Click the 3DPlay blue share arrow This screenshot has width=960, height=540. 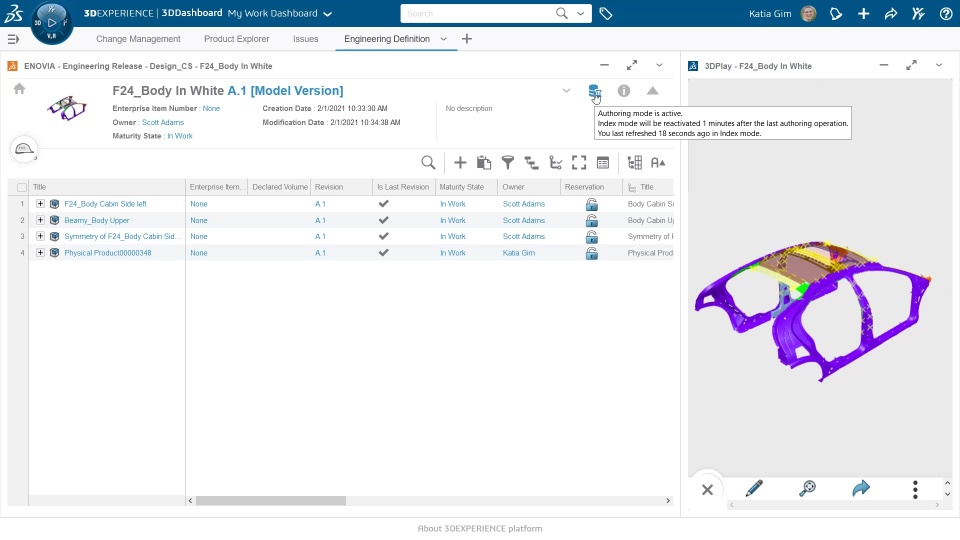[x=861, y=488]
